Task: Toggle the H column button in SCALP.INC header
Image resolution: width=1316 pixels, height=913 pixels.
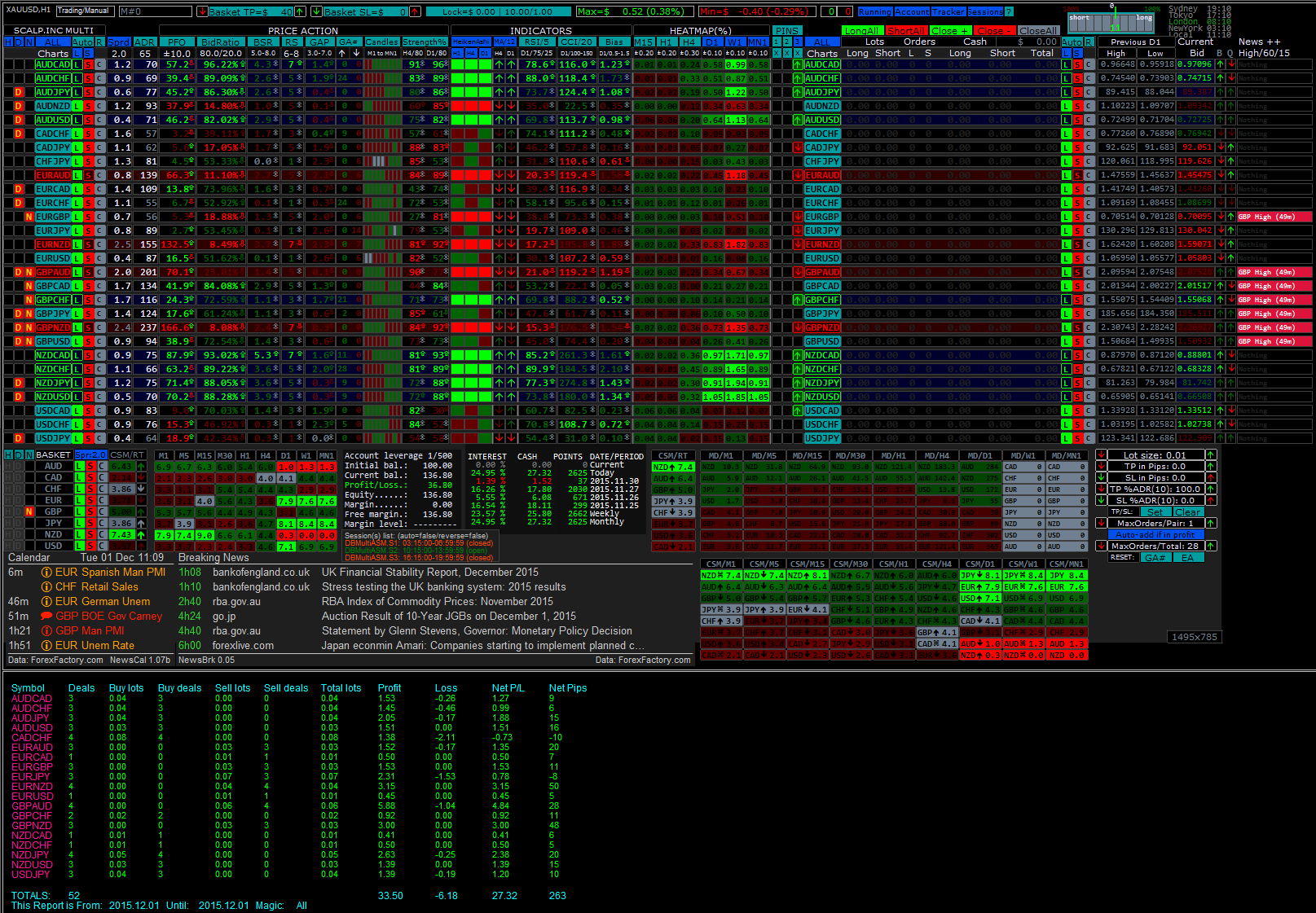Action: point(8,42)
